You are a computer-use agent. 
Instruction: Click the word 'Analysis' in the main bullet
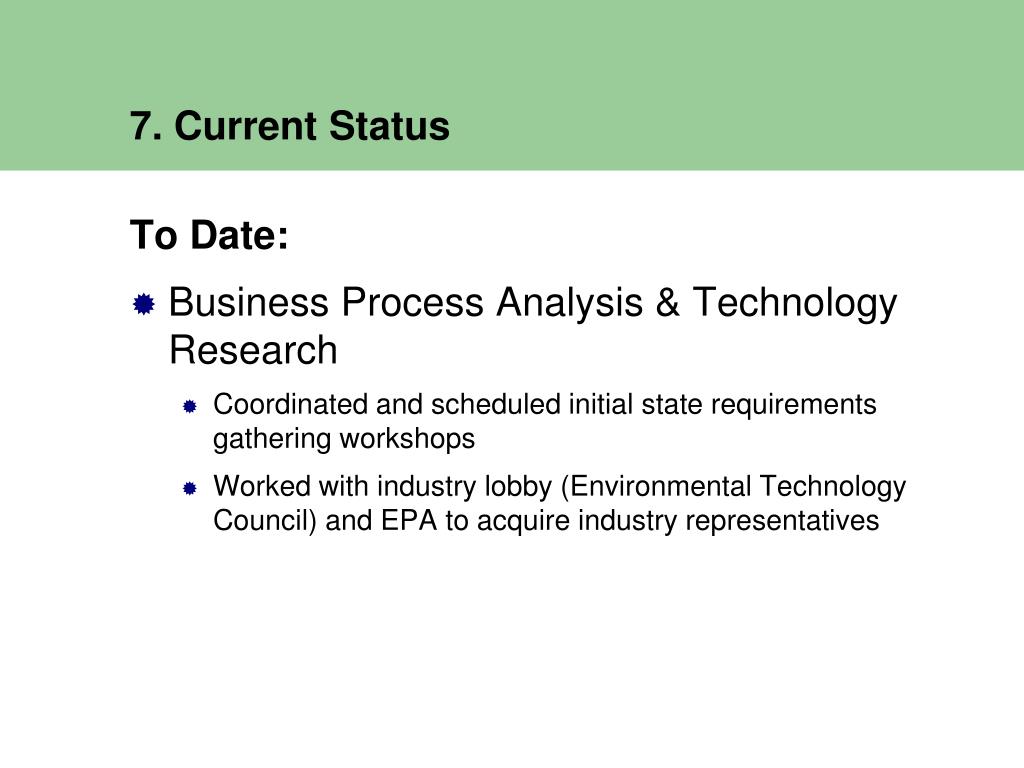pyautogui.click(x=569, y=304)
